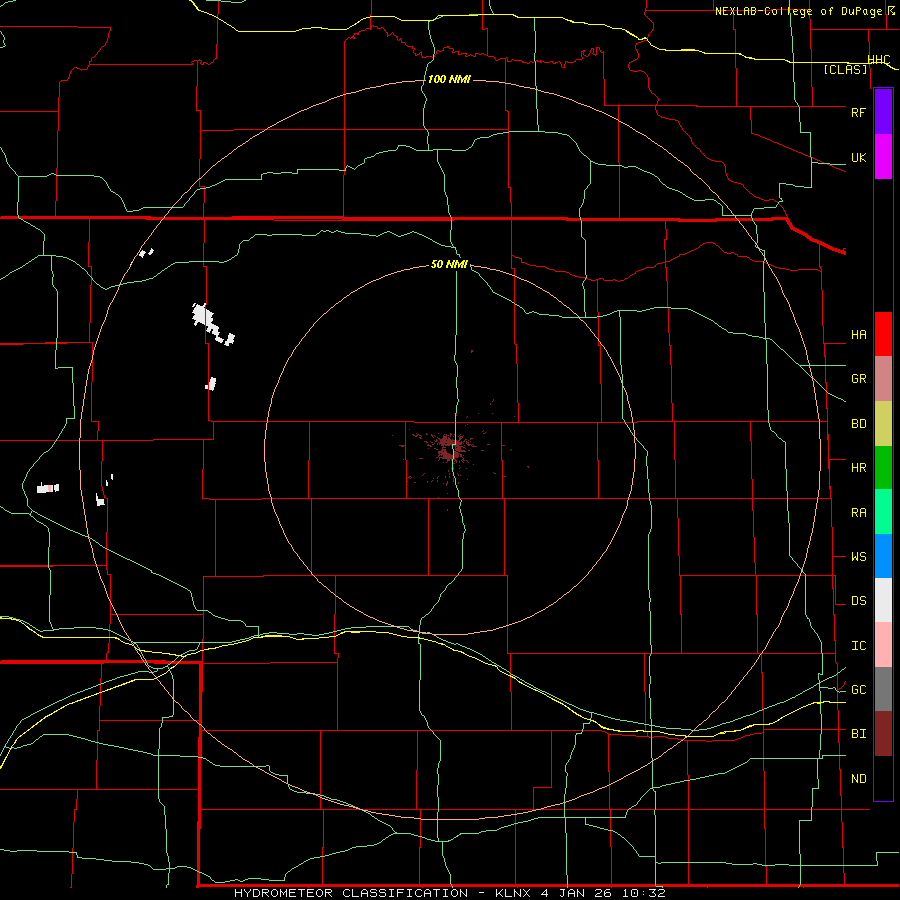Viewport: 900px width, 900px height.
Task: Click the brown biological echo cluster at radar center
Action: (451, 448)
